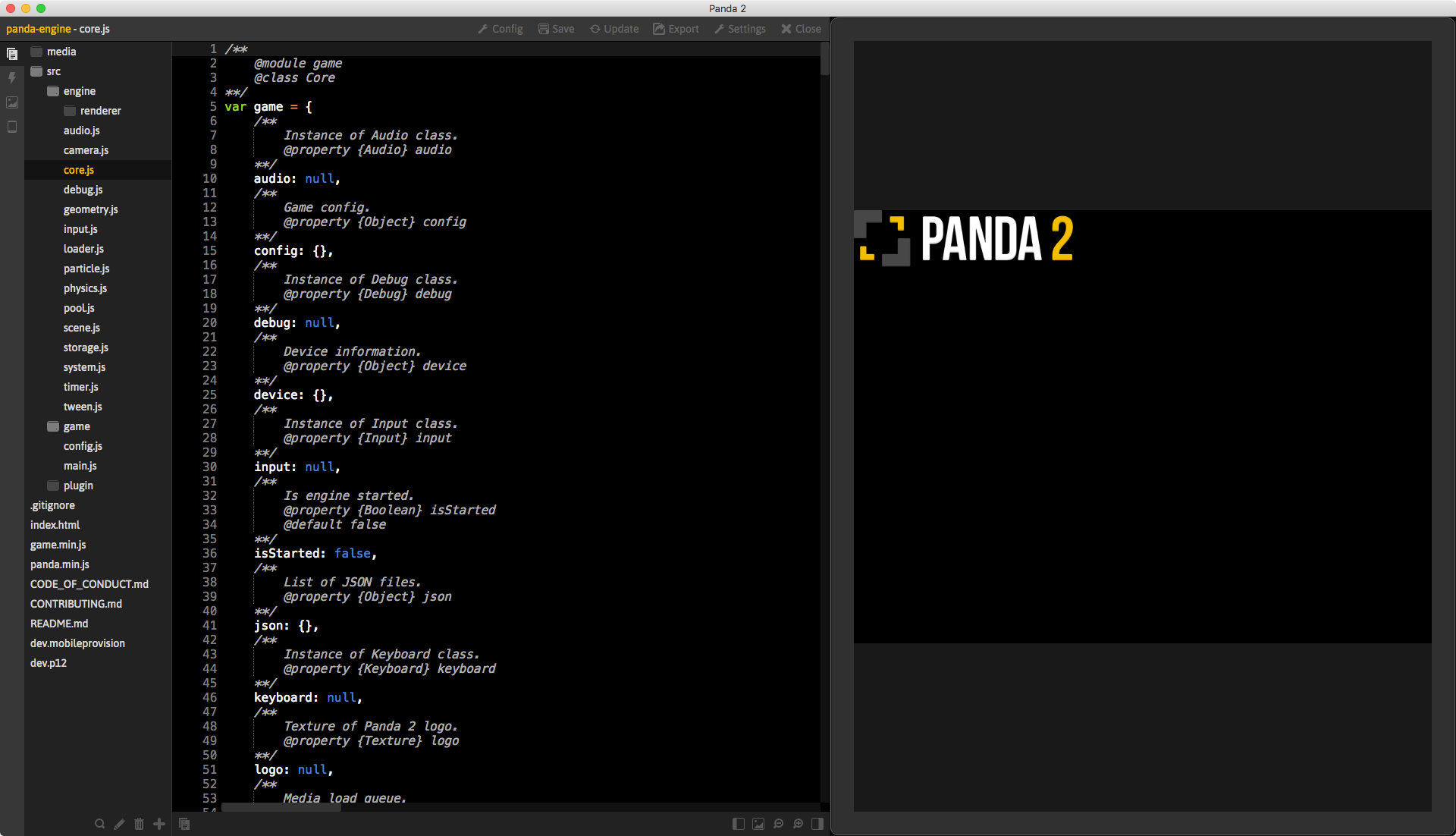1456x836 pixels.
Task: Open the lightning bolt sidebar panel
Action: coord(12,78)
